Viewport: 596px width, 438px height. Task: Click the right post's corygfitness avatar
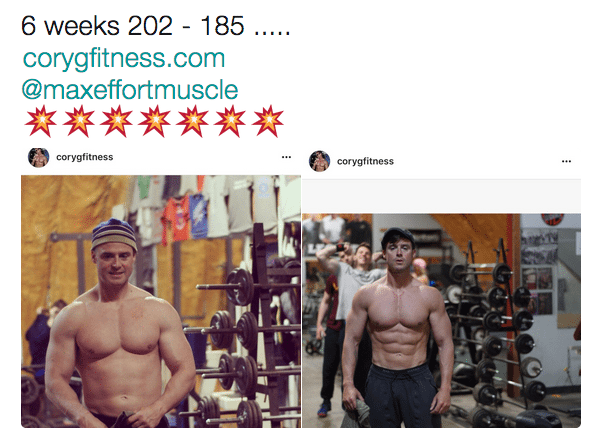[319, 161]
